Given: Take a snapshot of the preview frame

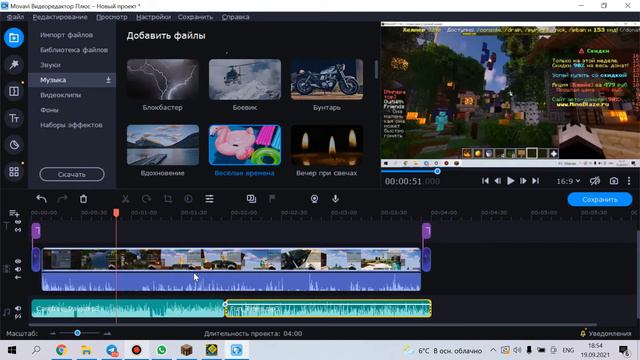Looking at the screenshot, I should coord(613,181).
